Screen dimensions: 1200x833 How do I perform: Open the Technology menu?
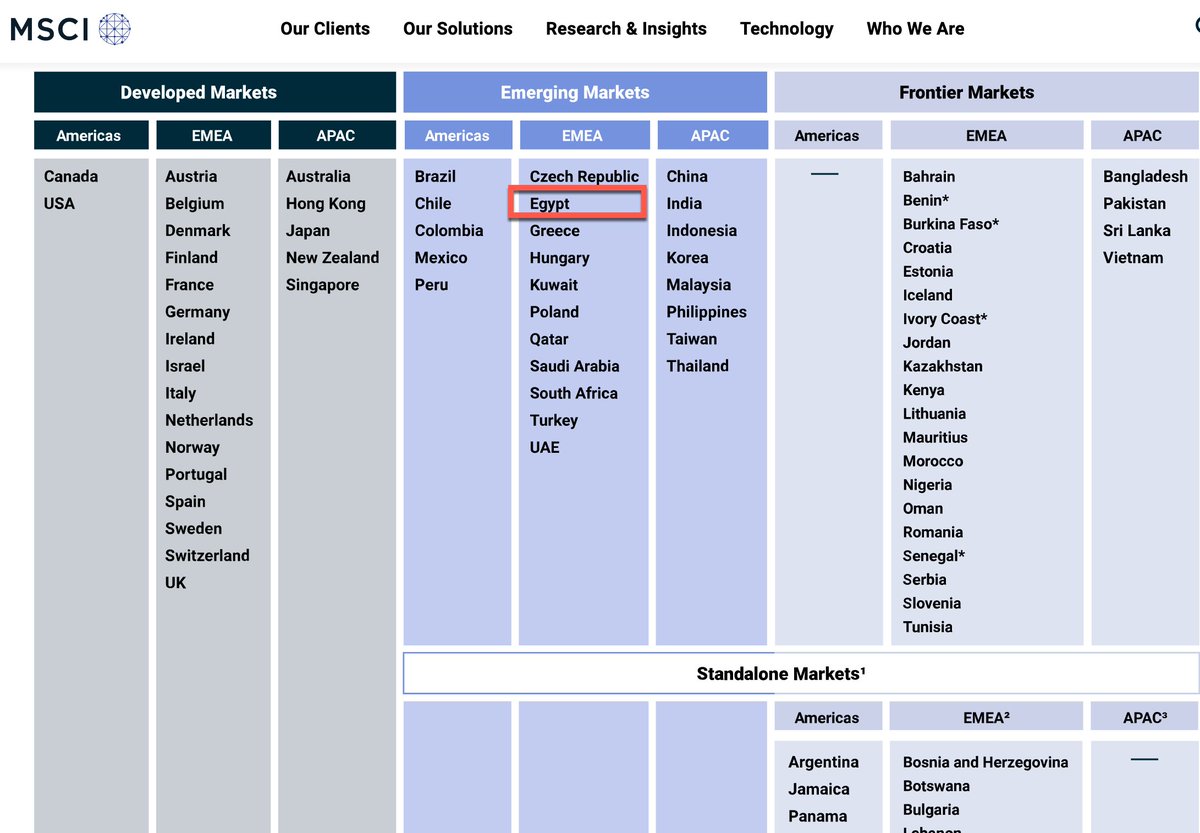(x=787, y=29)
